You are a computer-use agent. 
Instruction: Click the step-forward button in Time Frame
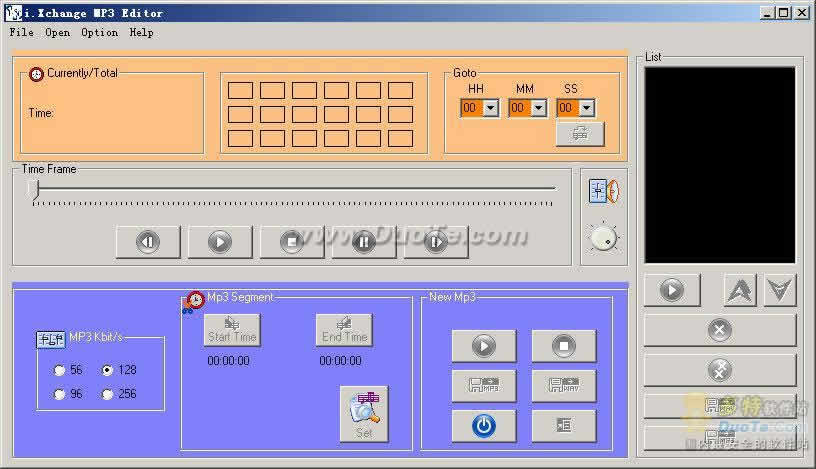[x=436, y=242]
